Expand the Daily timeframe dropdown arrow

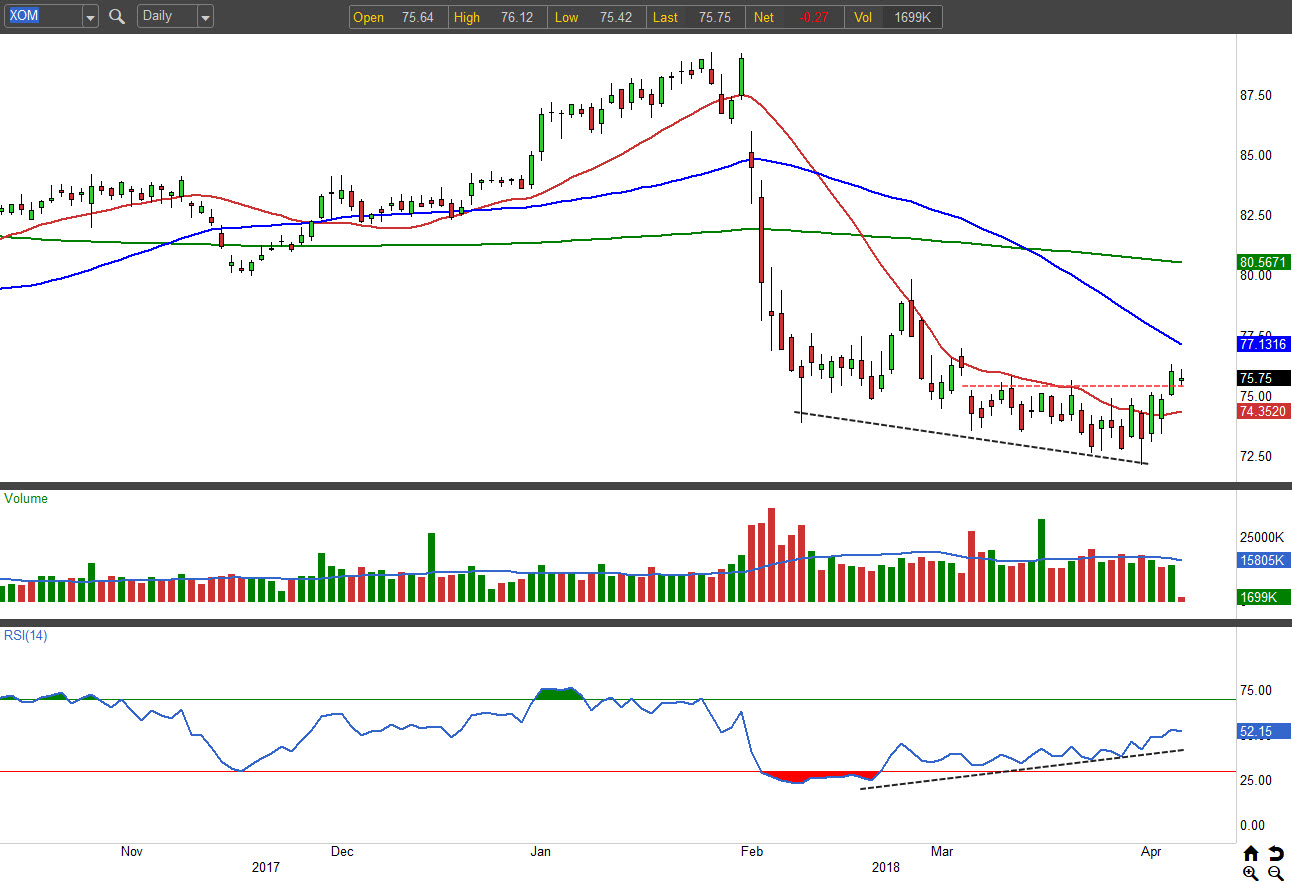(205, 17)
